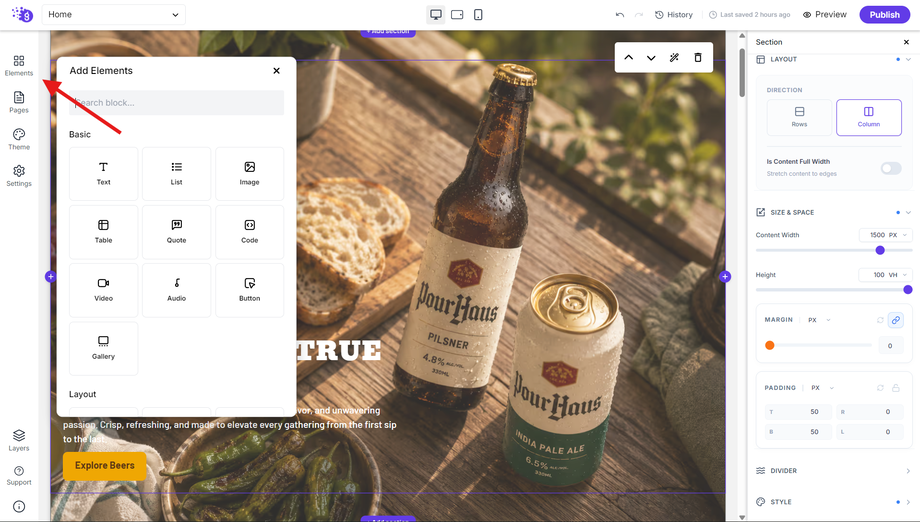Open Content Width unit PX dropdown
The width and height of the screenshot is (920, 522).
coord(898,235)
